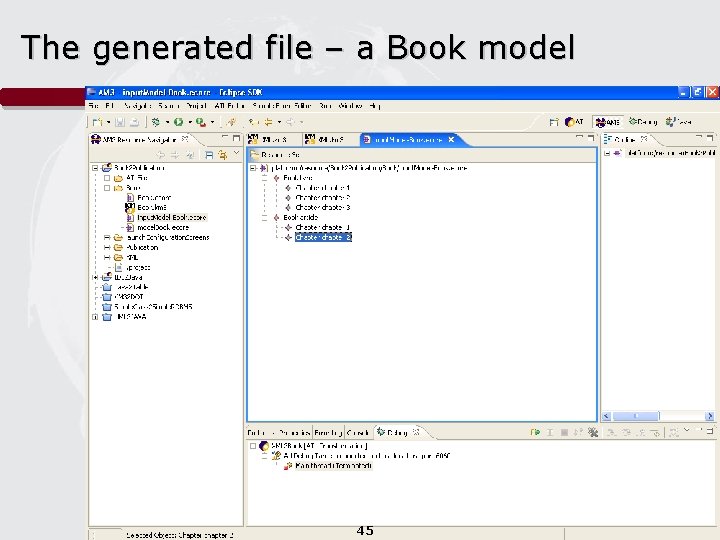
Task: Select Chapter chapter 3 in editor tree
Action: pyautogui.click(x=323, y=208)
